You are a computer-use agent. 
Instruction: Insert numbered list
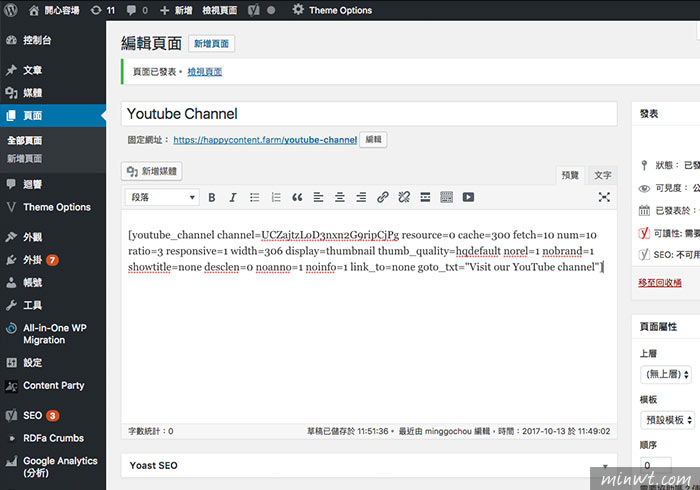point(276,197)
